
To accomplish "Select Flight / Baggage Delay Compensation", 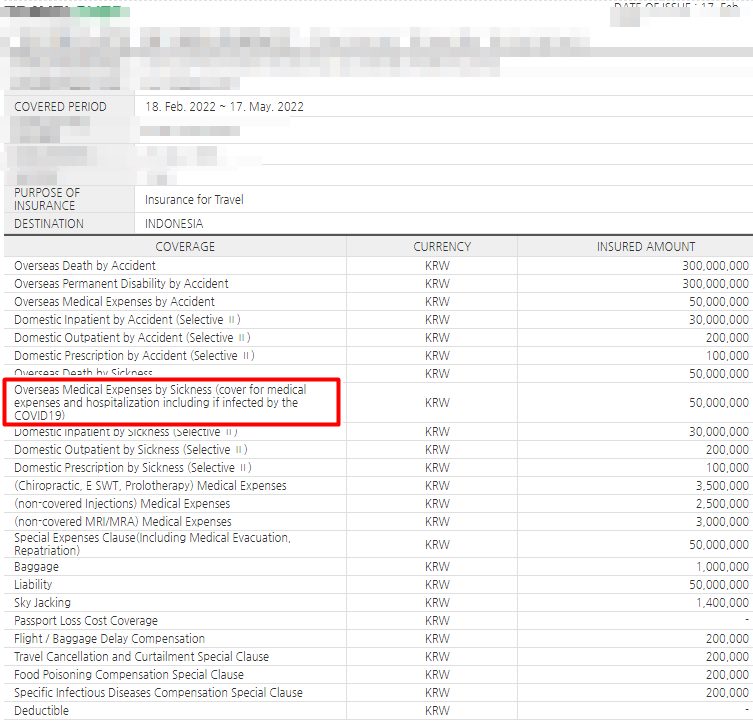I will coord(109,638).
